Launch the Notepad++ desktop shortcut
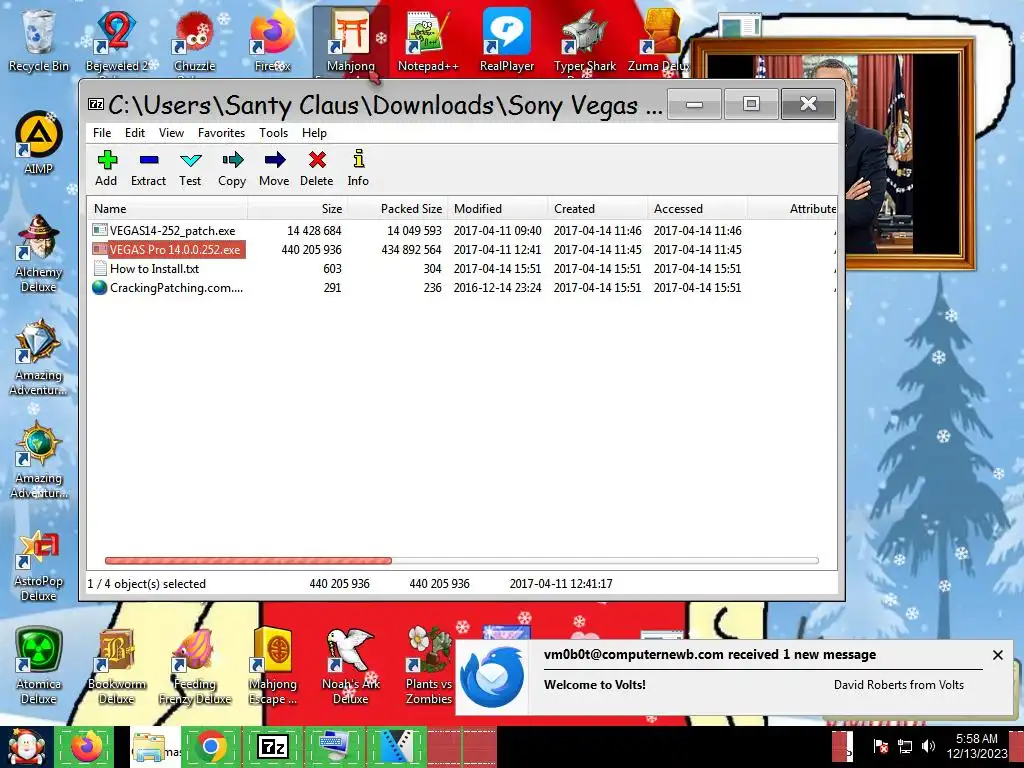The width and height of the screenshot is (1024, 768). pyautogui.click(x=428, y=40)
